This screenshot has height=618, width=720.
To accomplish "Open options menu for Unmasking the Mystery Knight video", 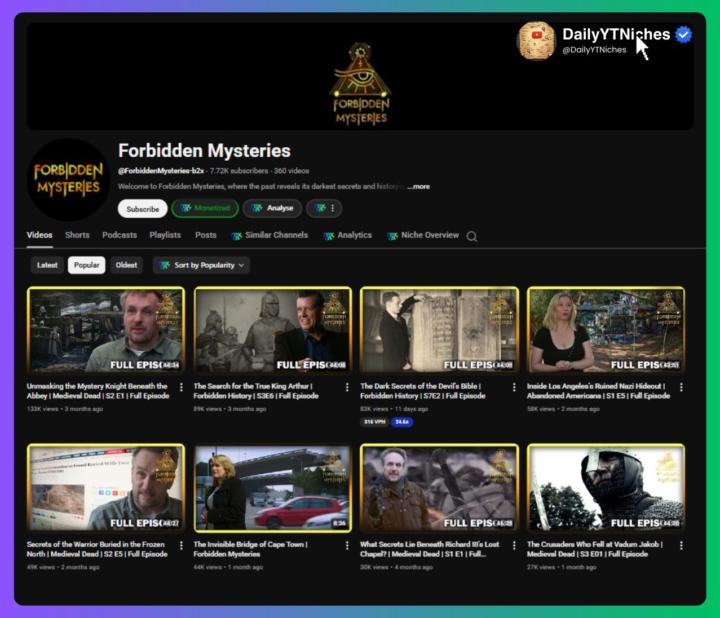I will 181,387.
